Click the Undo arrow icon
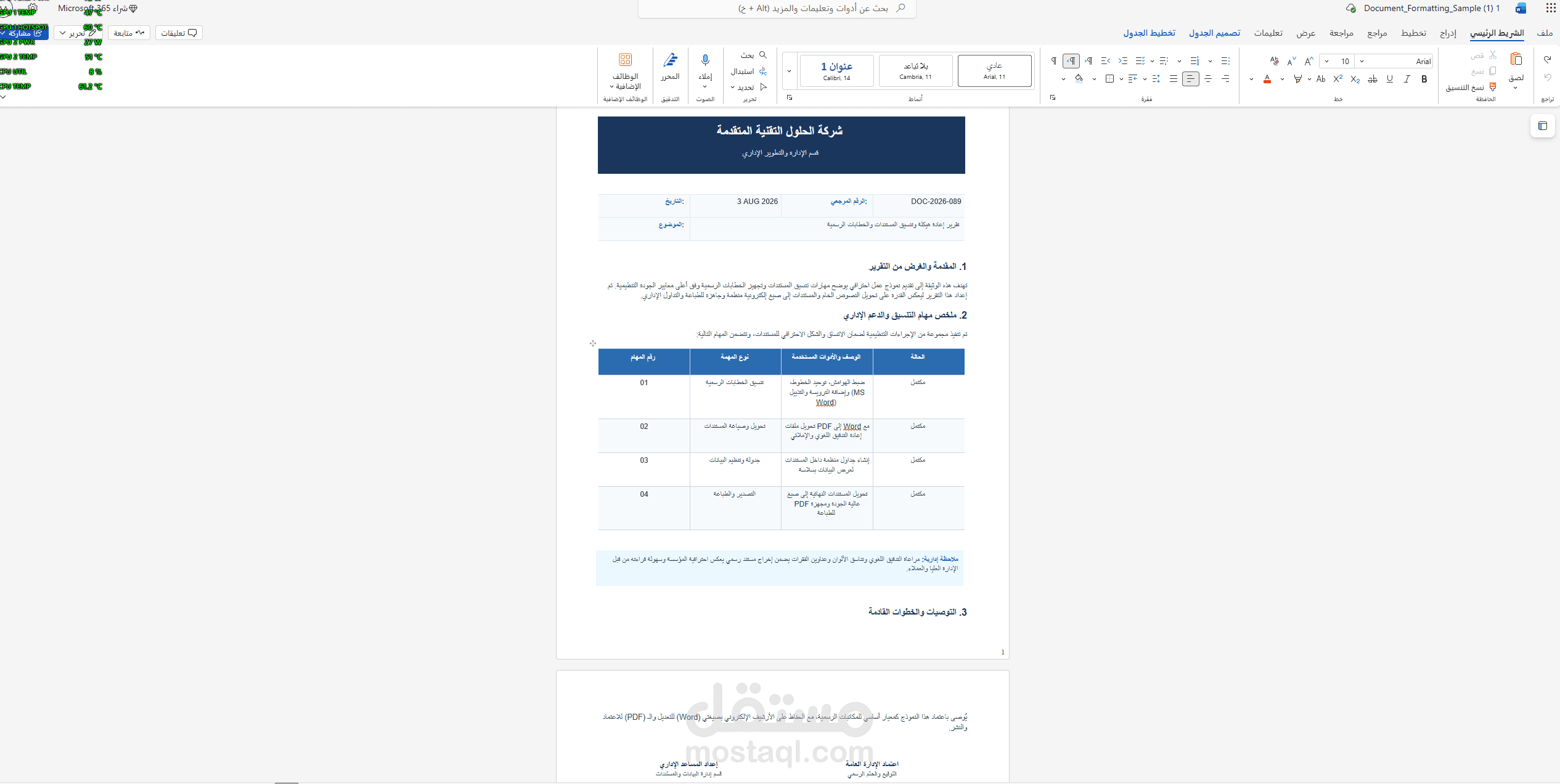The image size is (1560, 784). (1547, 78)
